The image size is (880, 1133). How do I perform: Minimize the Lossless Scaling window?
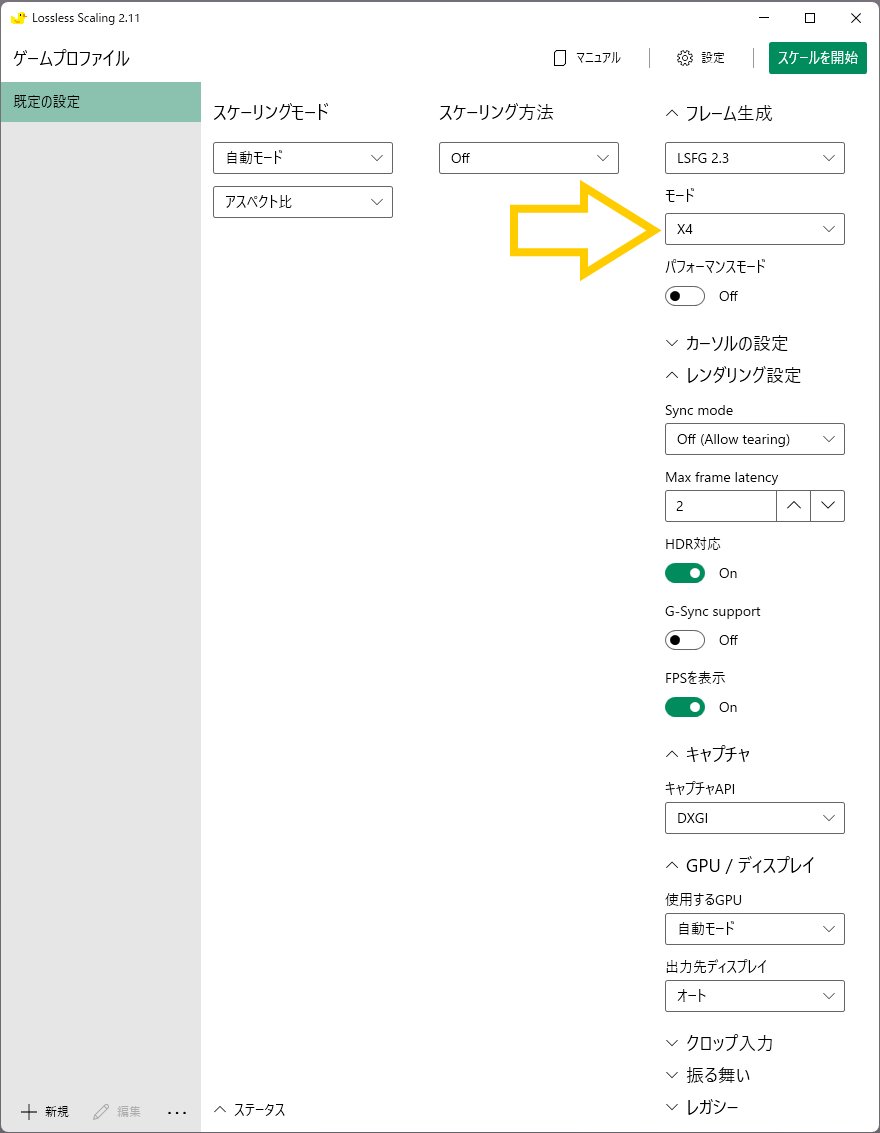click(764, 18)
